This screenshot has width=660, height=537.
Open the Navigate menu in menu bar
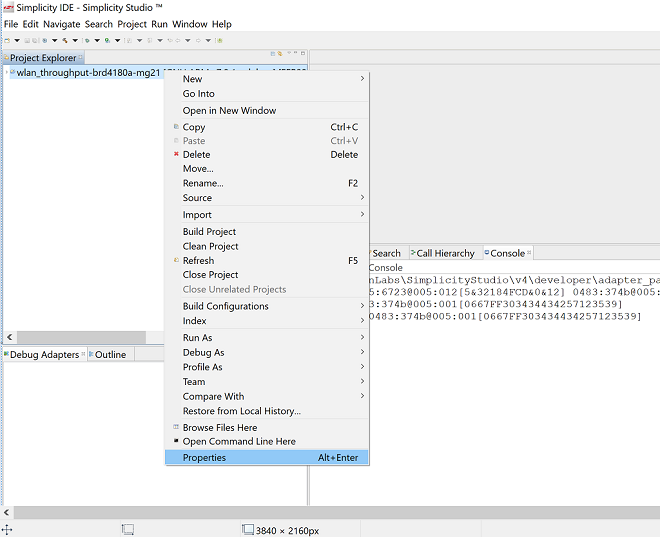tap(62, 24)
